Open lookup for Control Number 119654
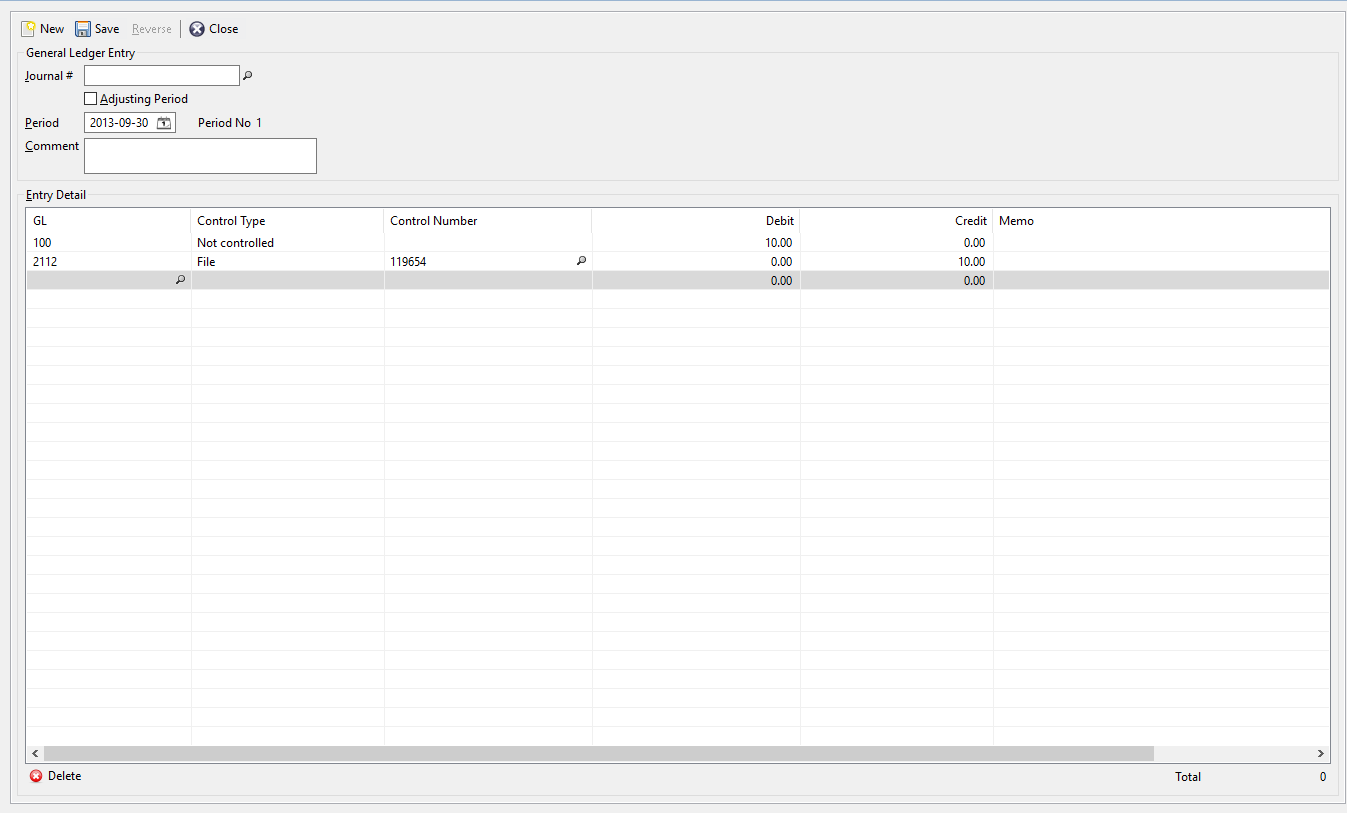 [581, 261]
